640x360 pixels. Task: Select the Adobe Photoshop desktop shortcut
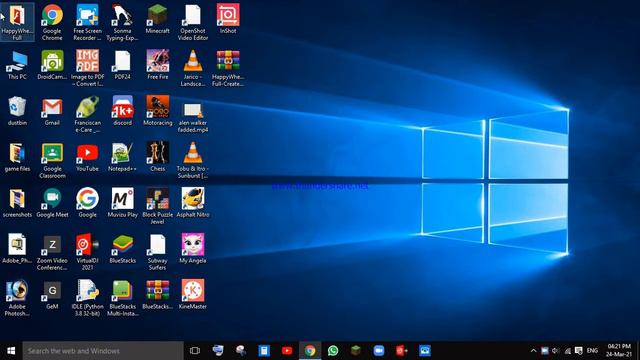point(17,298)
